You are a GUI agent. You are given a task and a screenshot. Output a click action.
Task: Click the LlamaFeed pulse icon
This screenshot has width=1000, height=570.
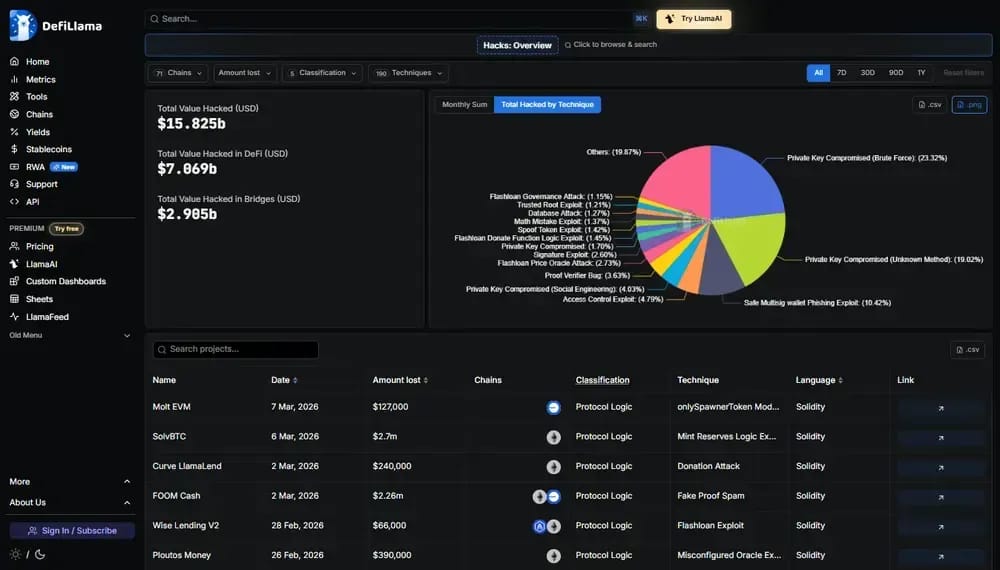14,317
